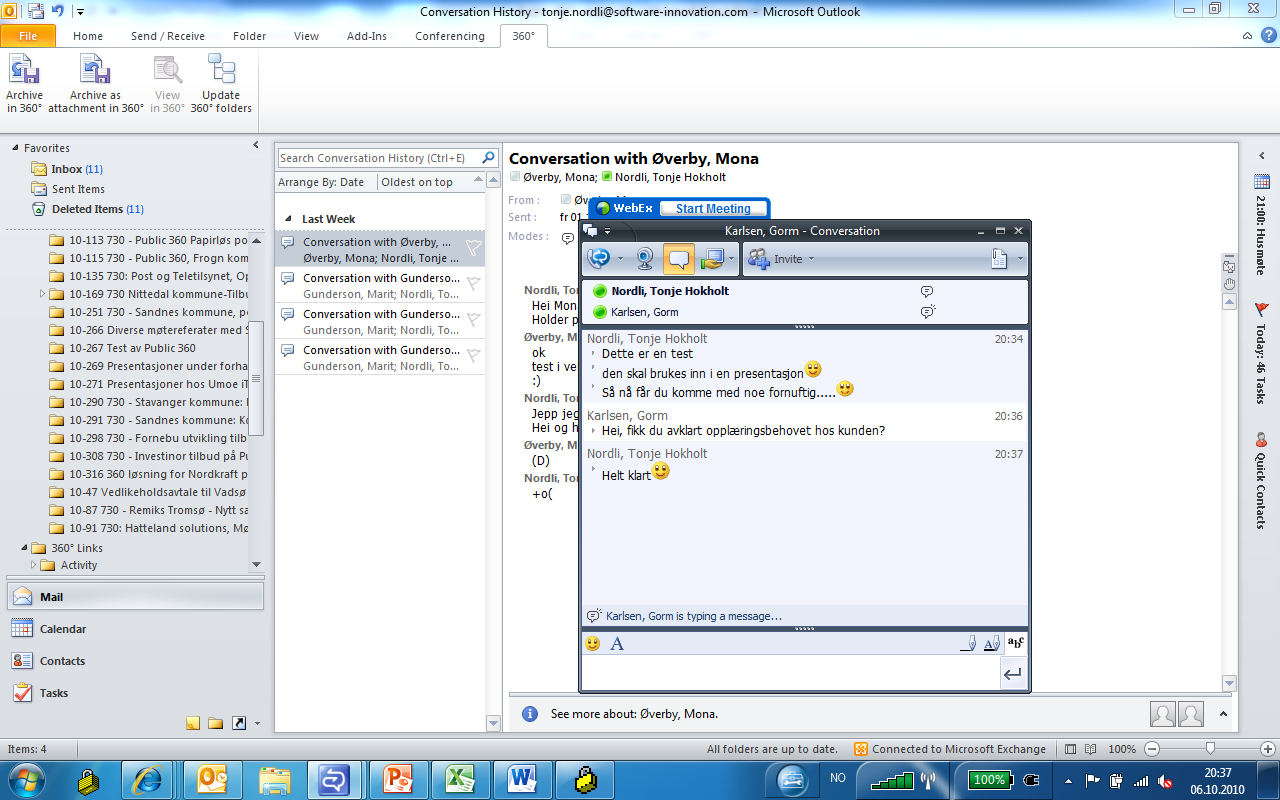Expand the People Pane arrow
This screenshot has width=1280, height=800.
click(1224, 714)
